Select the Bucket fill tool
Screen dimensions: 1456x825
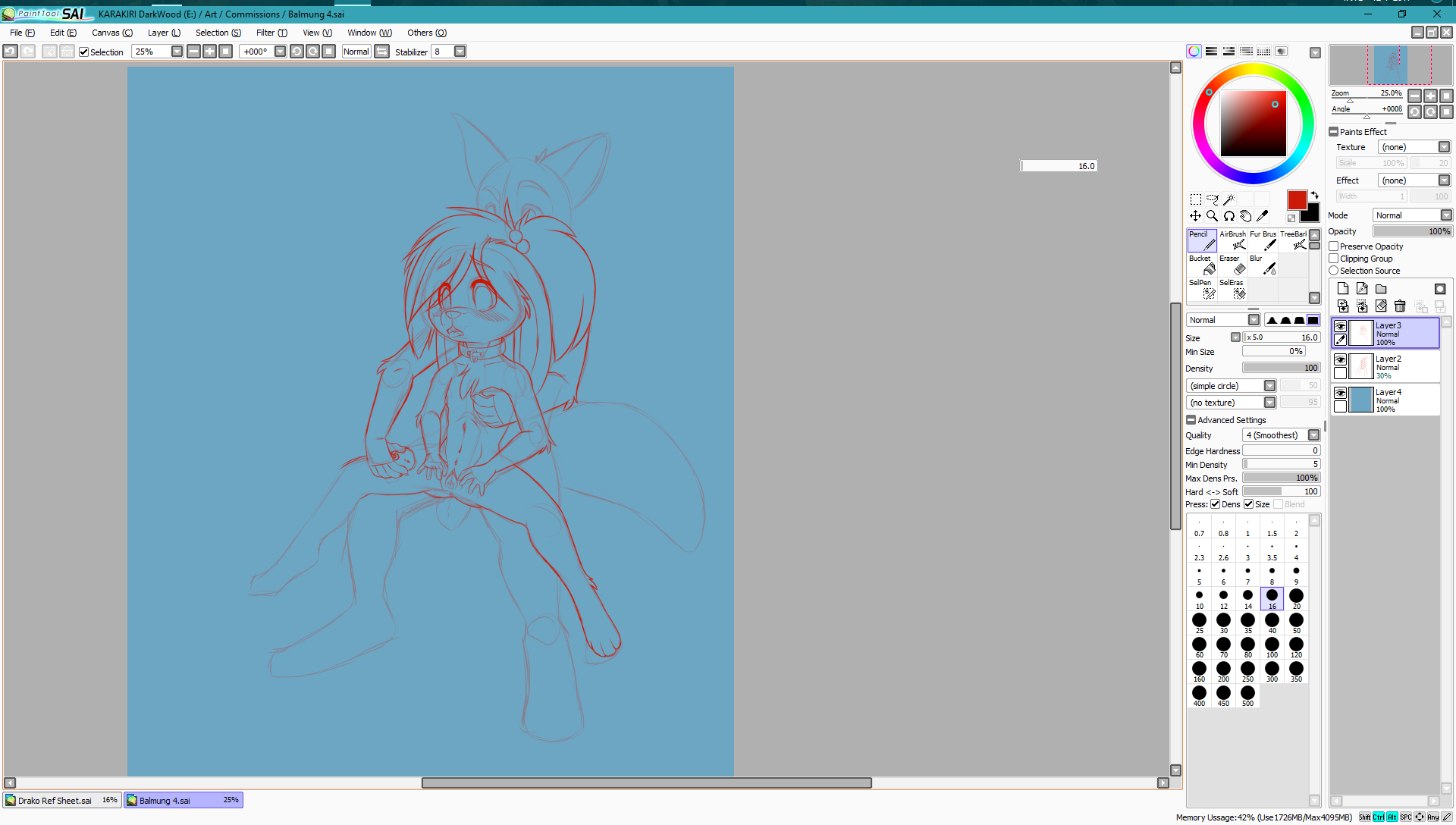pos(1201,265)
